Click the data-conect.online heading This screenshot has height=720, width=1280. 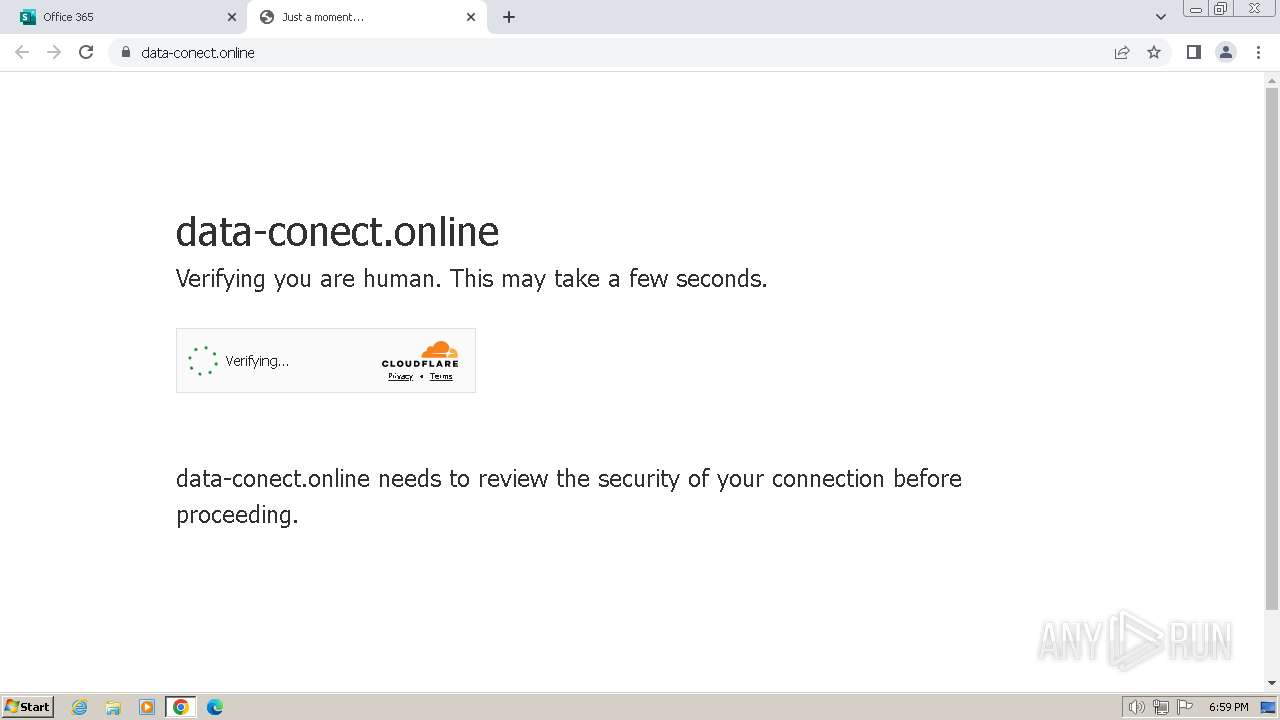pyautogui.click(x=337, y=232)
